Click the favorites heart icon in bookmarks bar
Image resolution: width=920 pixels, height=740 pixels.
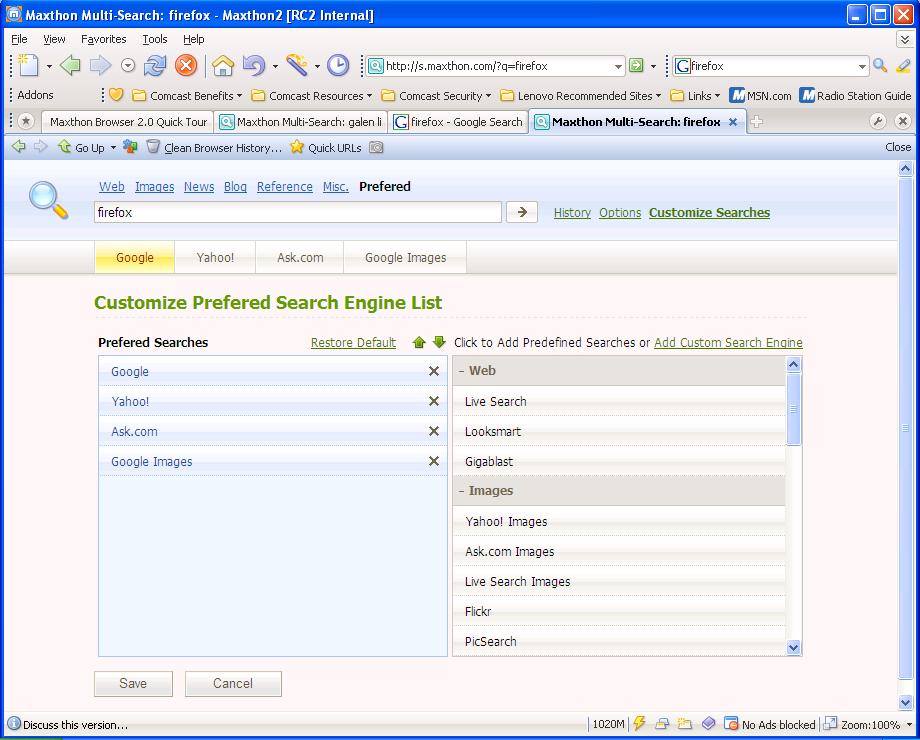[116, 94]
